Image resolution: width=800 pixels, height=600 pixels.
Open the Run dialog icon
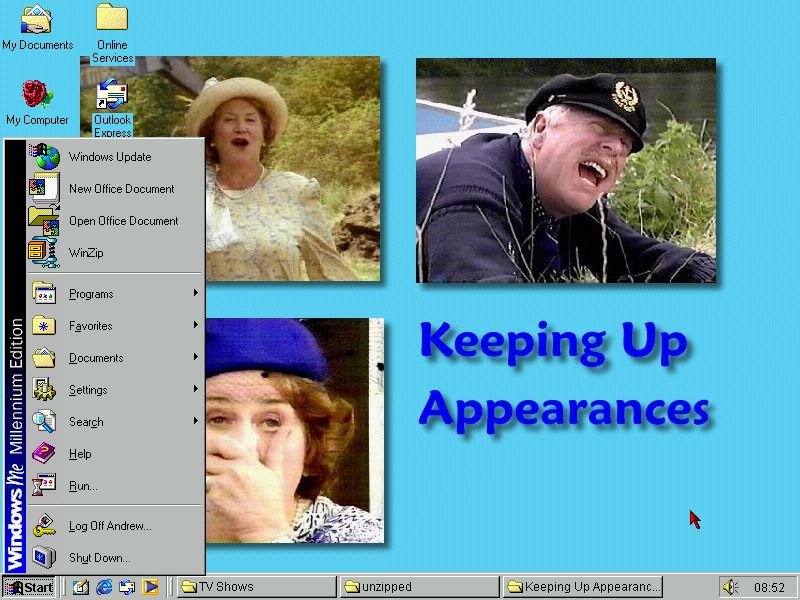[x=45, y=486]
